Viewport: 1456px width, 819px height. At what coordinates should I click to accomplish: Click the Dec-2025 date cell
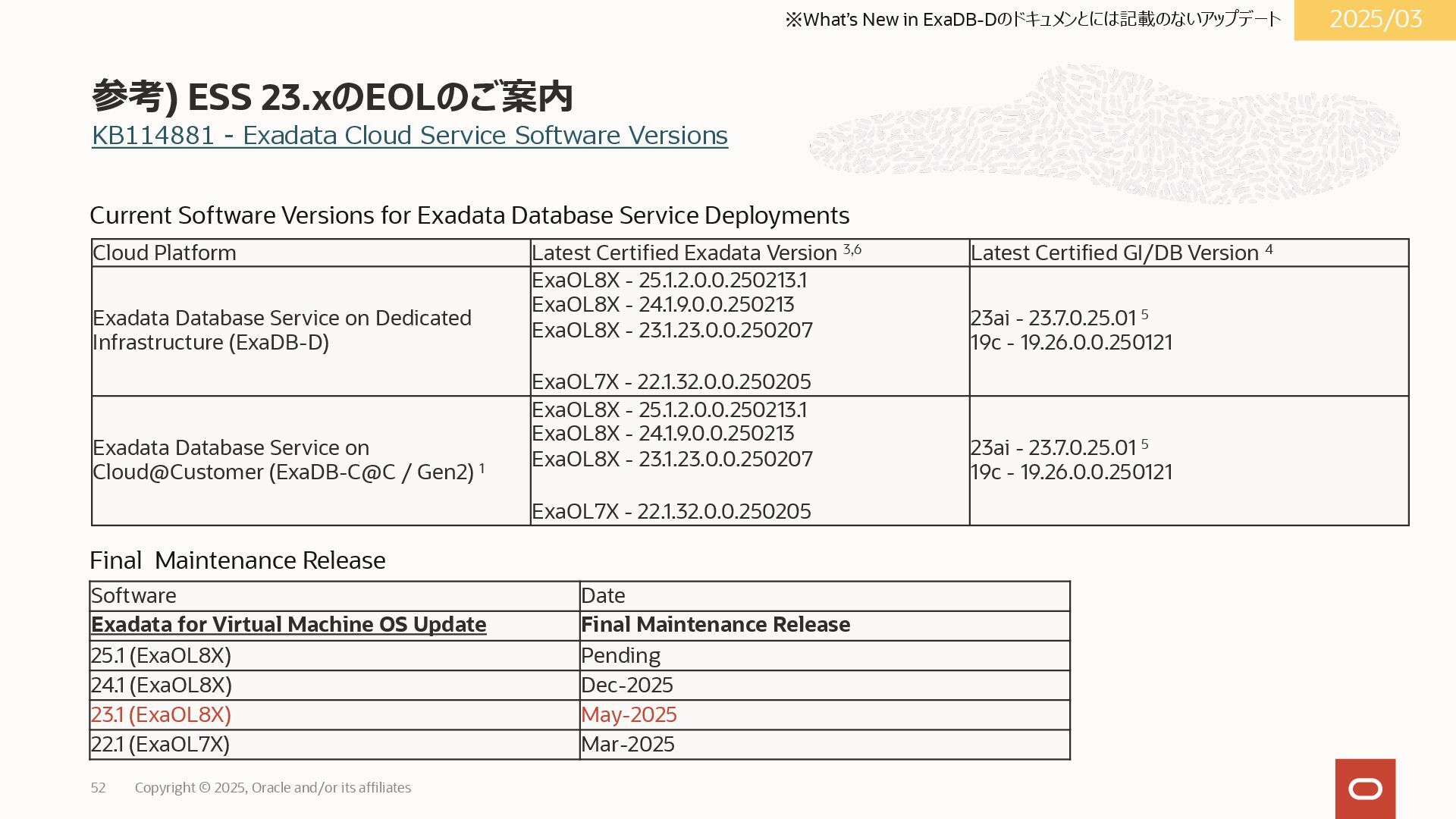pos(626,685)
